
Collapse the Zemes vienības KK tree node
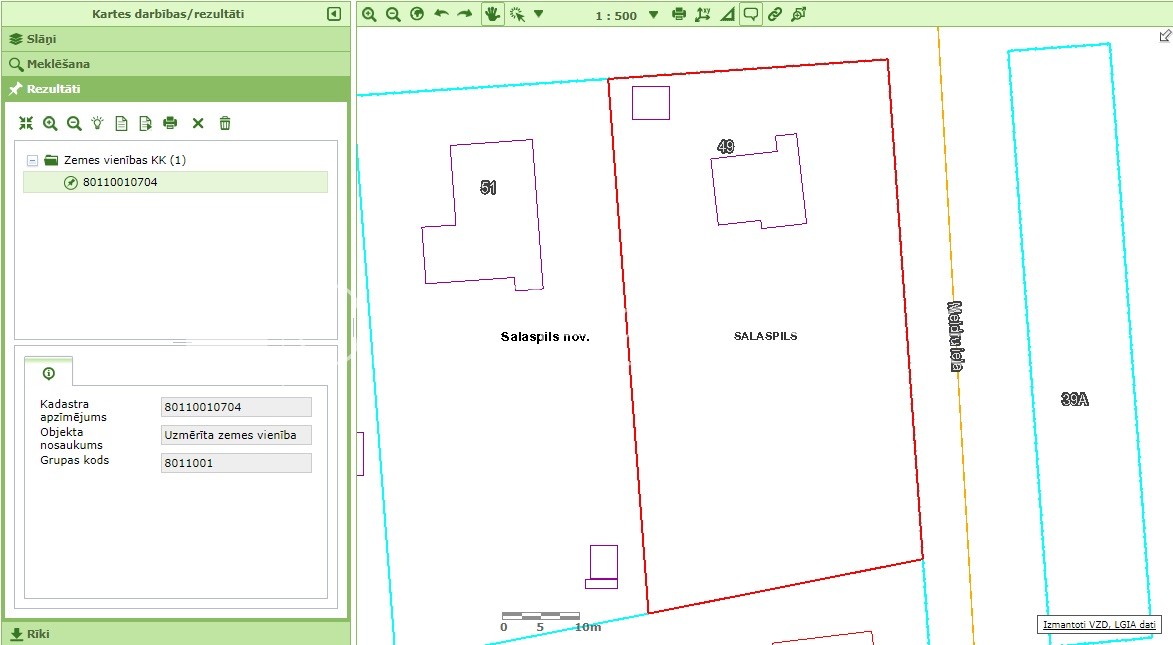[33, 160]
